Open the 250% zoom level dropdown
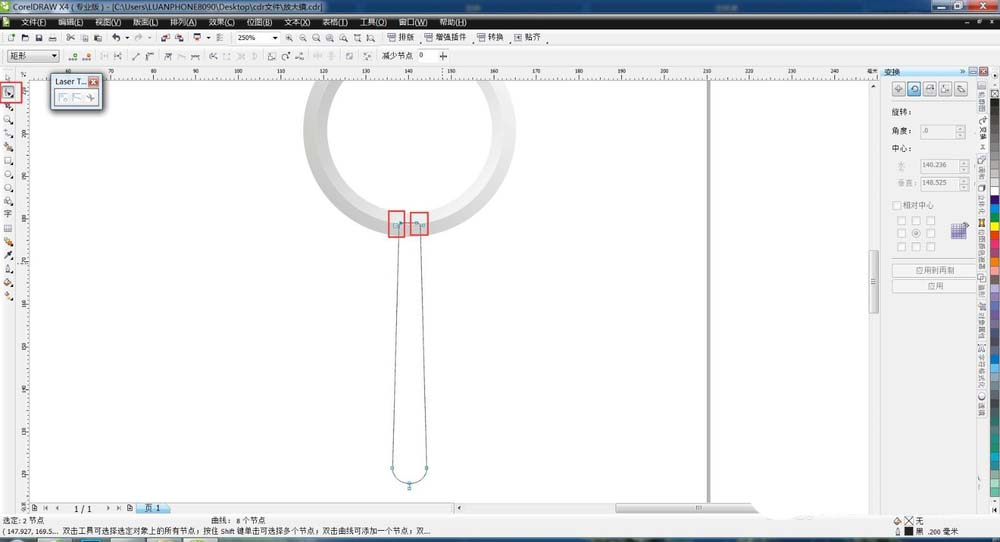This screenshot has height=542, width=1000. point(275,38)
